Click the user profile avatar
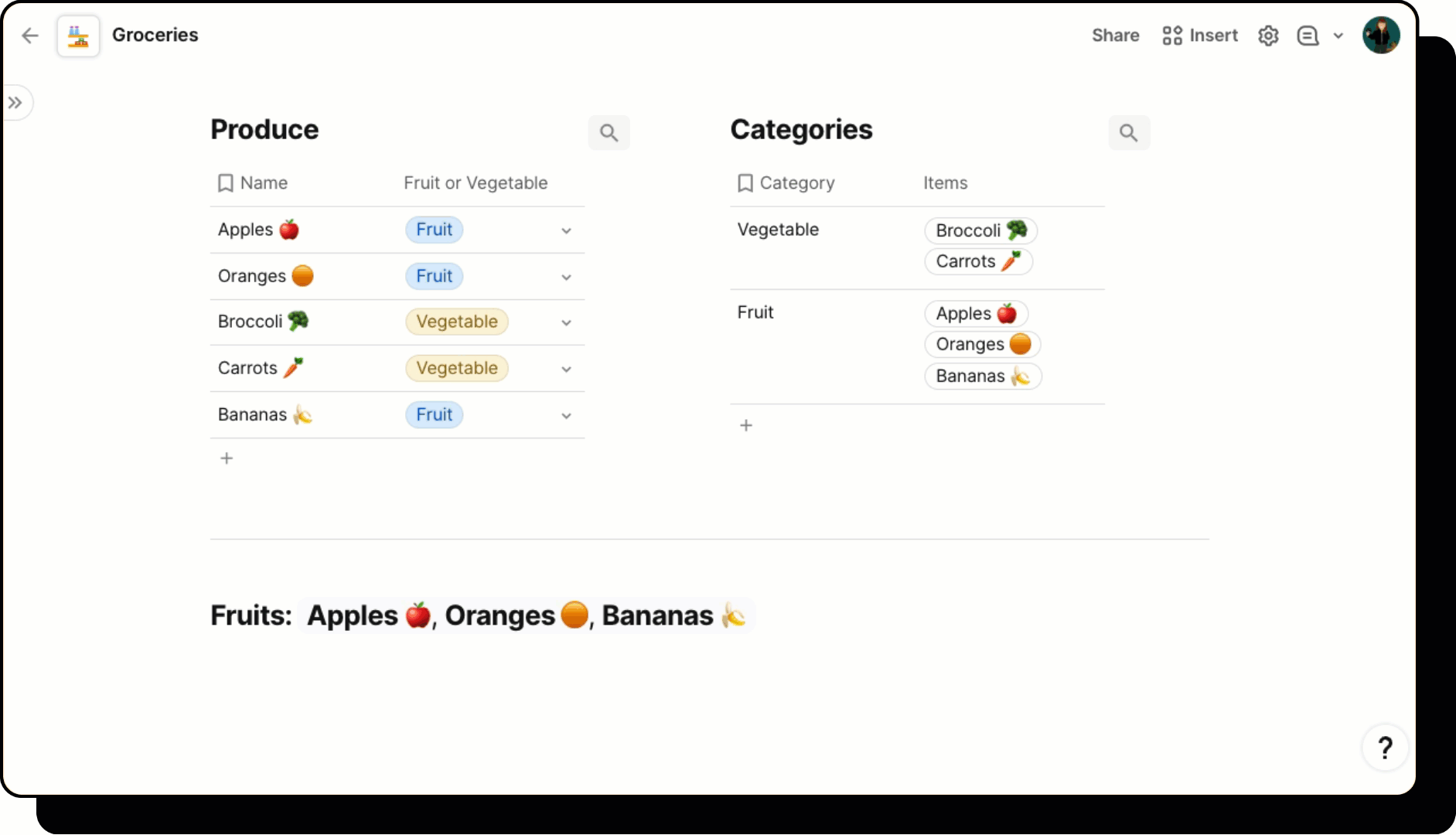Viewport: 1456px width, 835px height. (1381, 36)
